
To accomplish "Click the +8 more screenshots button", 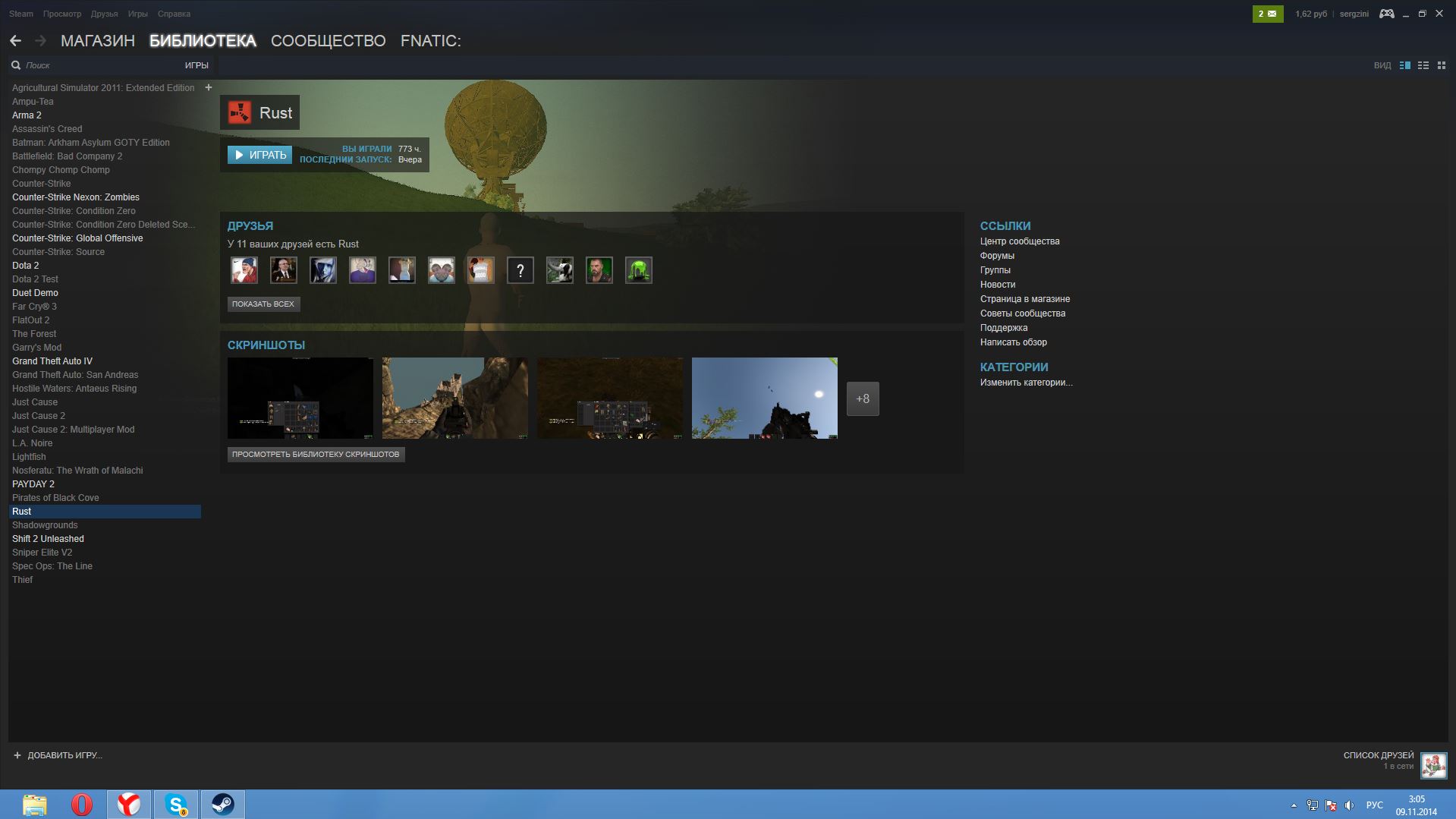I will (863, 398).
